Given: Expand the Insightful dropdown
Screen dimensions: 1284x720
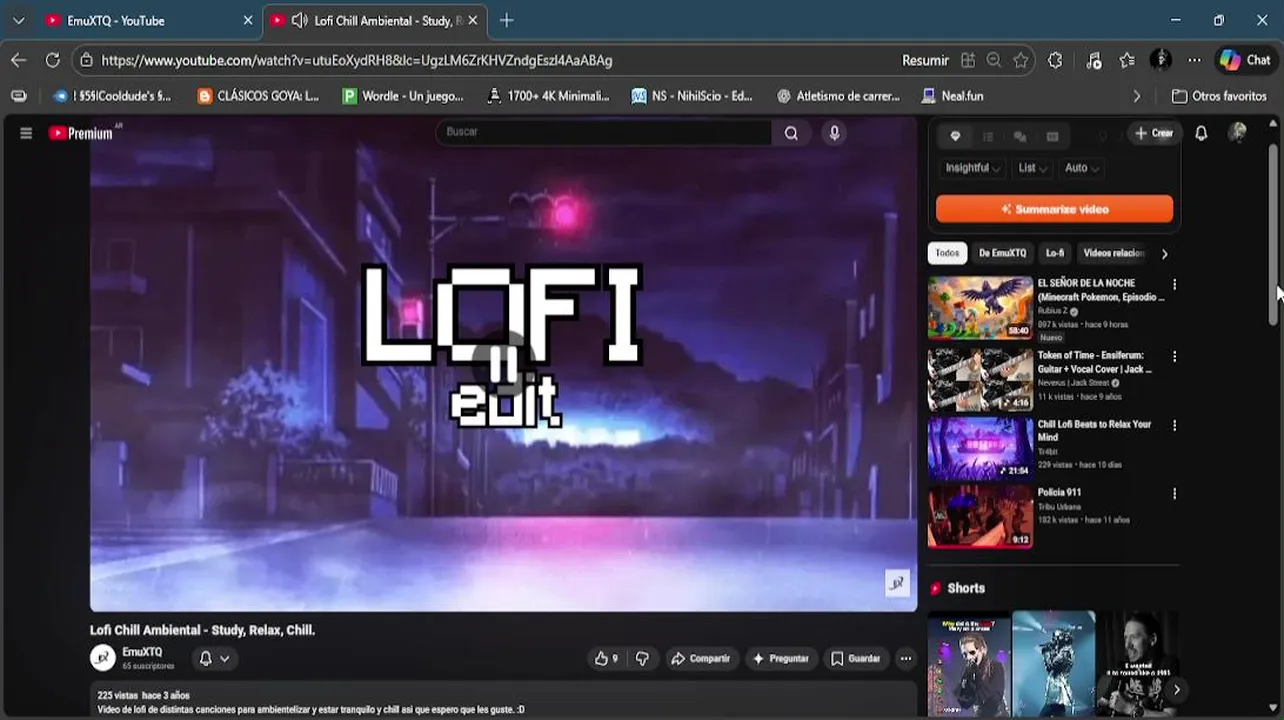Looking at the screenshot, I should pos(972,168).
